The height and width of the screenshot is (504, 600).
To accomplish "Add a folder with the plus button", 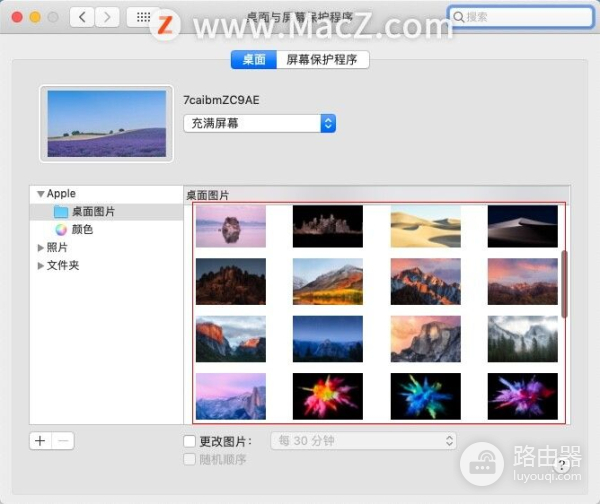I will [41, 441].
